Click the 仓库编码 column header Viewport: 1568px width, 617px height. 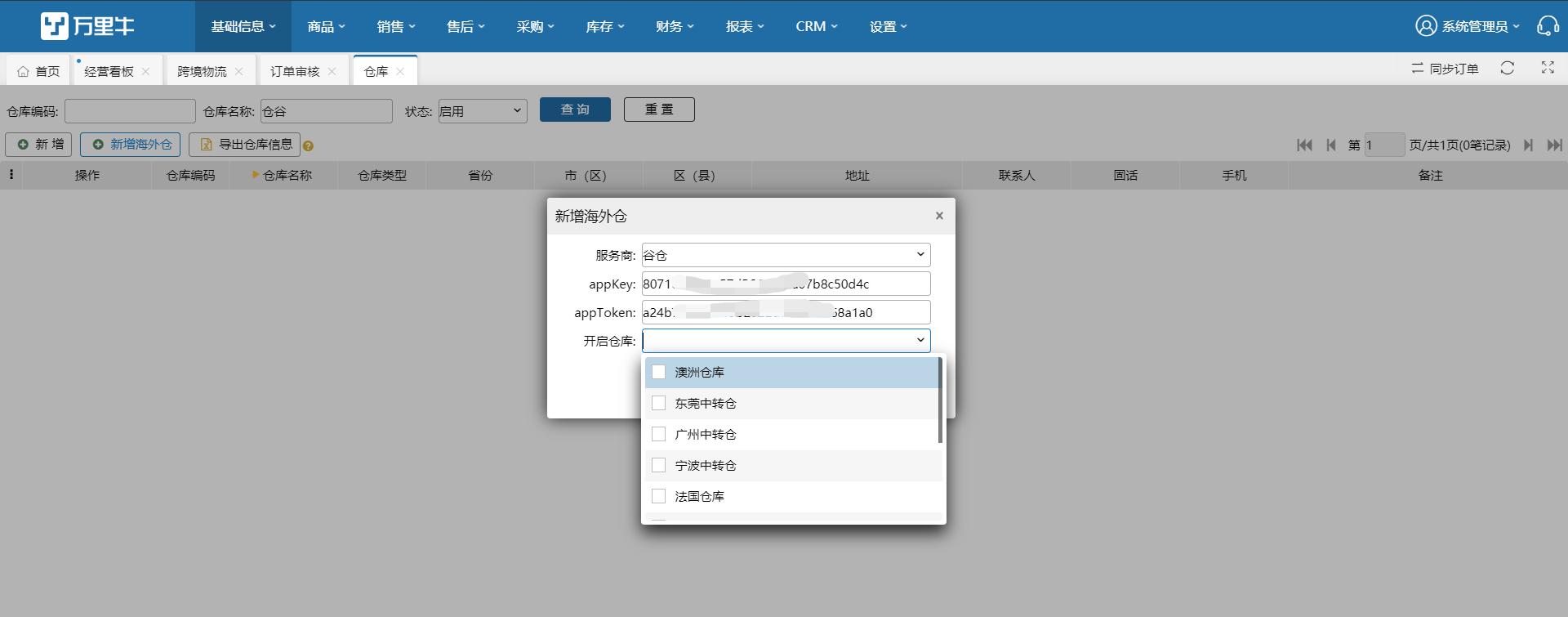(x=191, y=175)
